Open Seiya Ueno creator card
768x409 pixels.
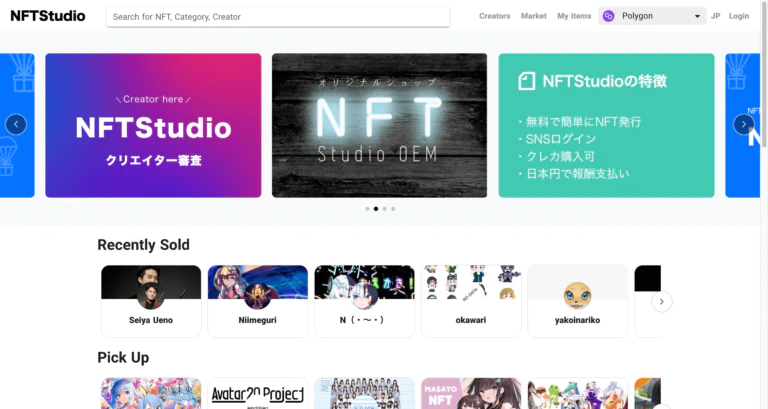click(x=151, y=301)
